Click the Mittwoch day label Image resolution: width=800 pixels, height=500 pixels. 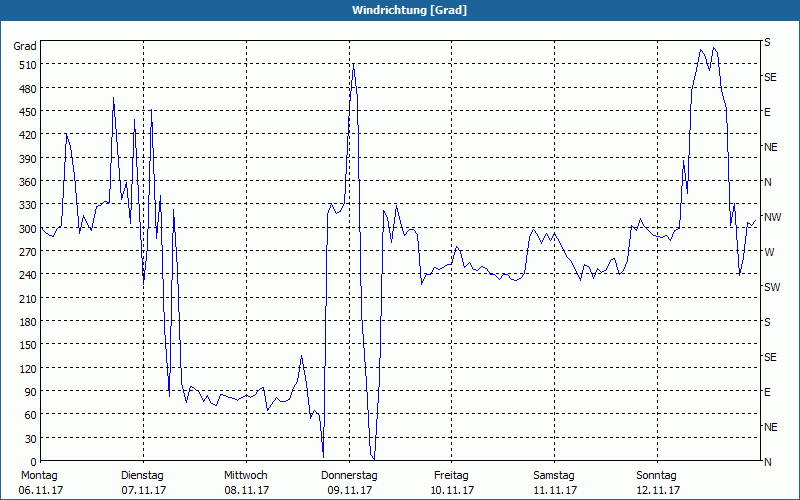point(245,476)
